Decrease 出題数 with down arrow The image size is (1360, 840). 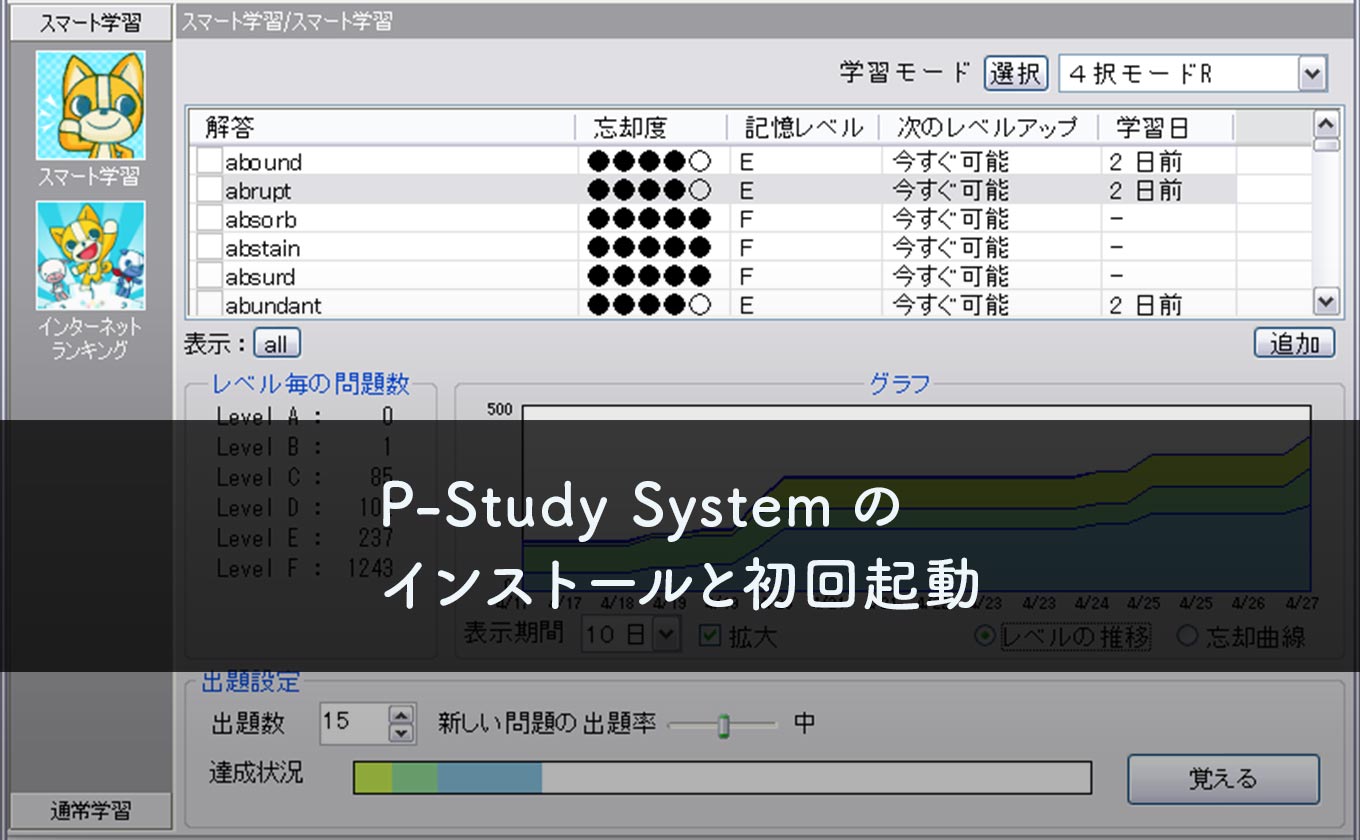401,733
